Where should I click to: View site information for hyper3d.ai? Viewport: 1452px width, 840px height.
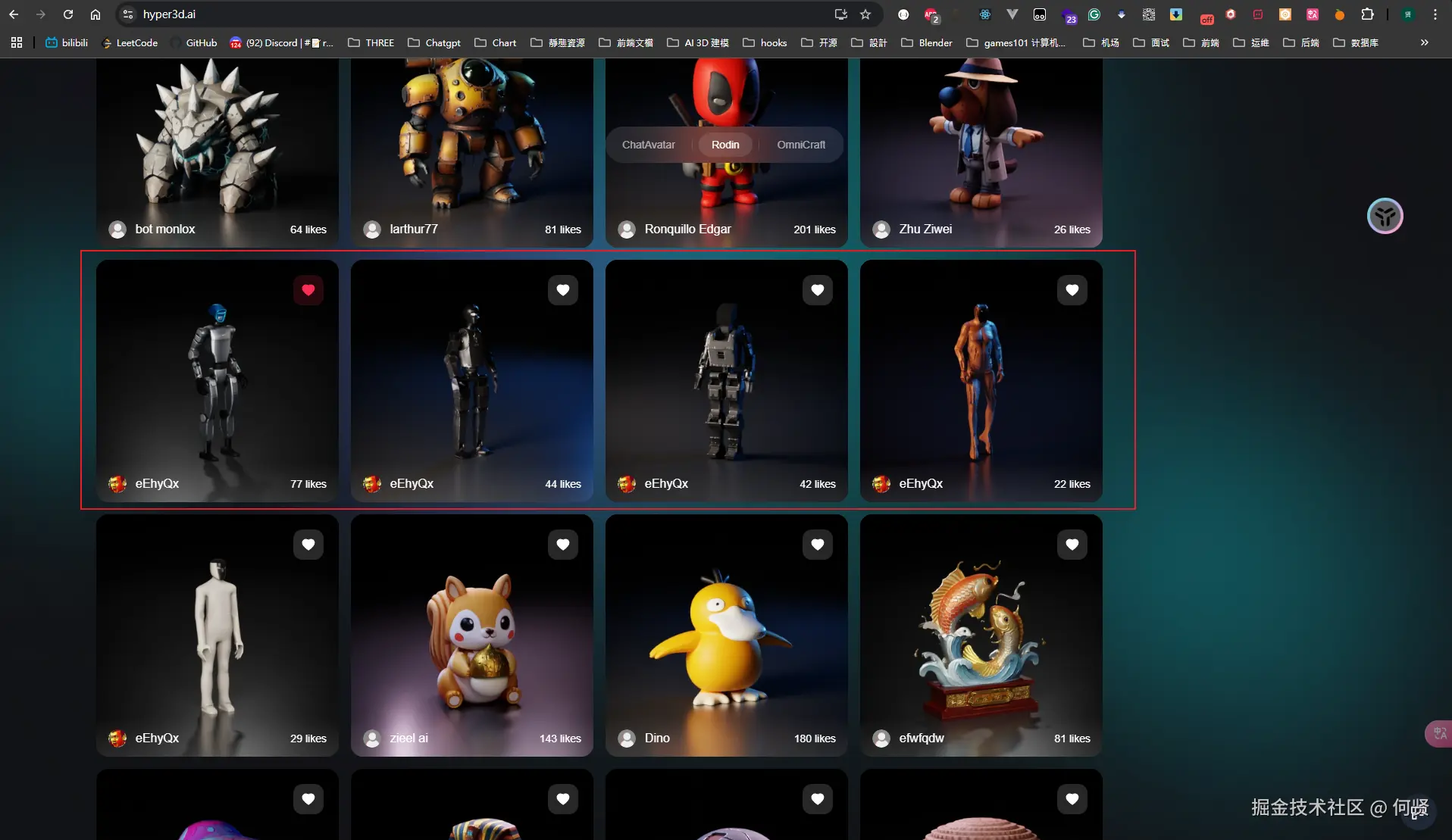[x=128, y=14]
